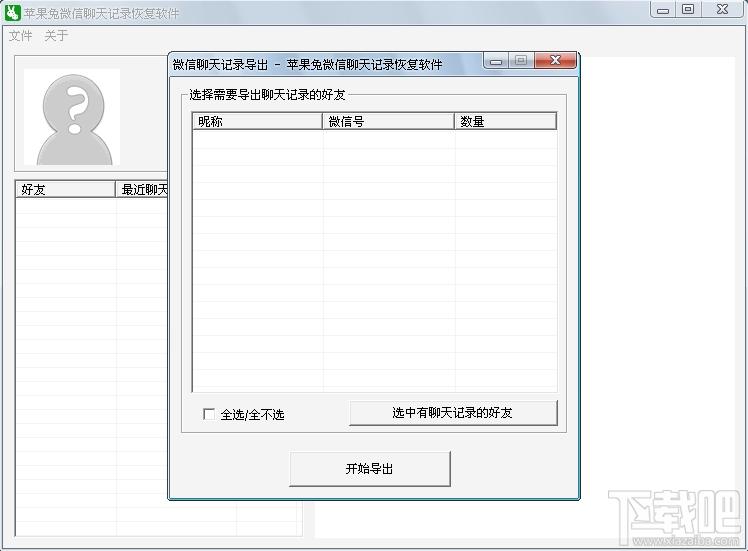Screen dimensions: 748x551
Task: Sort by 数量 column header in export dialog
Action: 506,121
